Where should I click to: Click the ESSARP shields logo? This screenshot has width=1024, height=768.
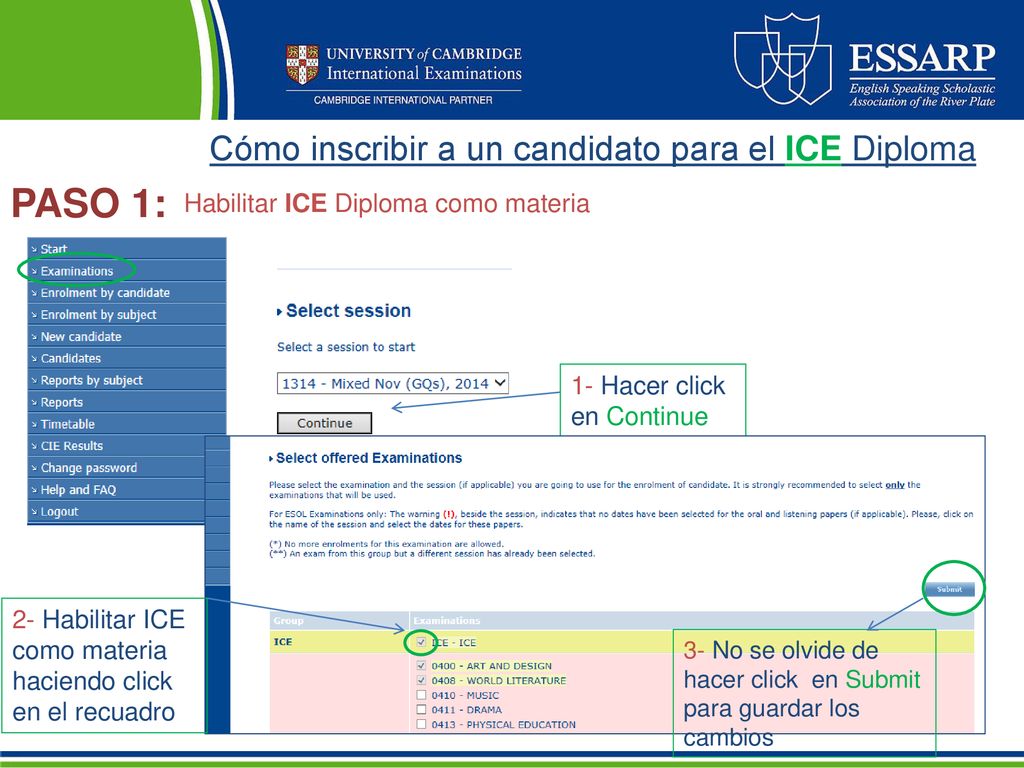(x=783, y=59)
